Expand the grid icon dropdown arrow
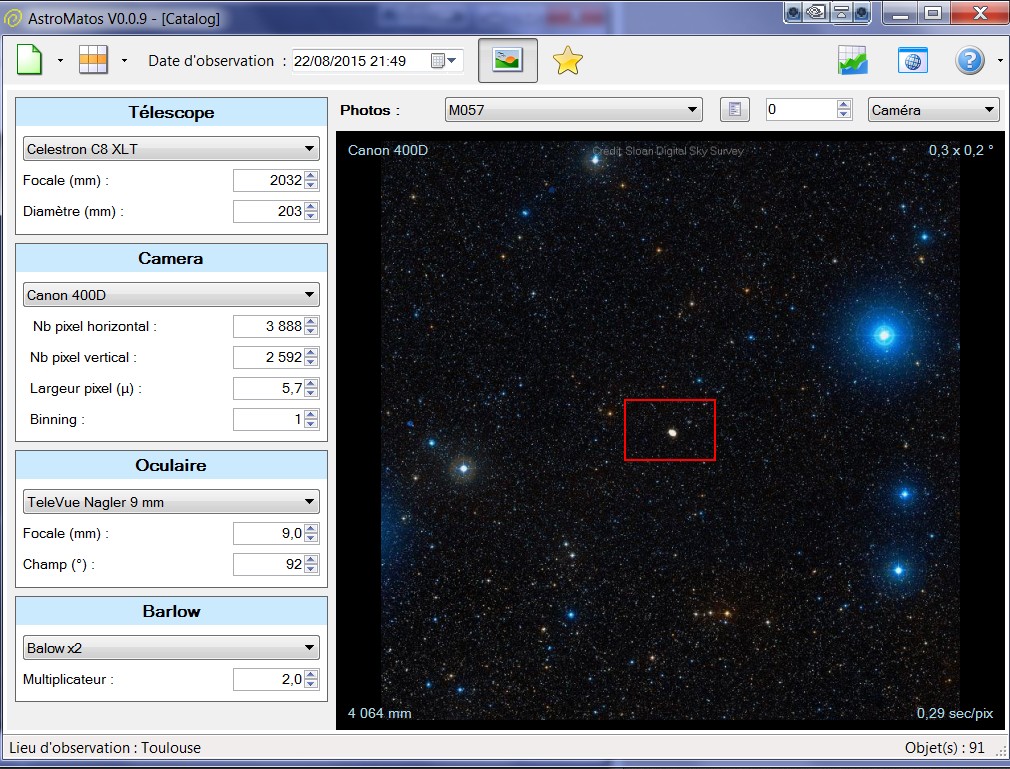1010x769 pixels. 124,61
